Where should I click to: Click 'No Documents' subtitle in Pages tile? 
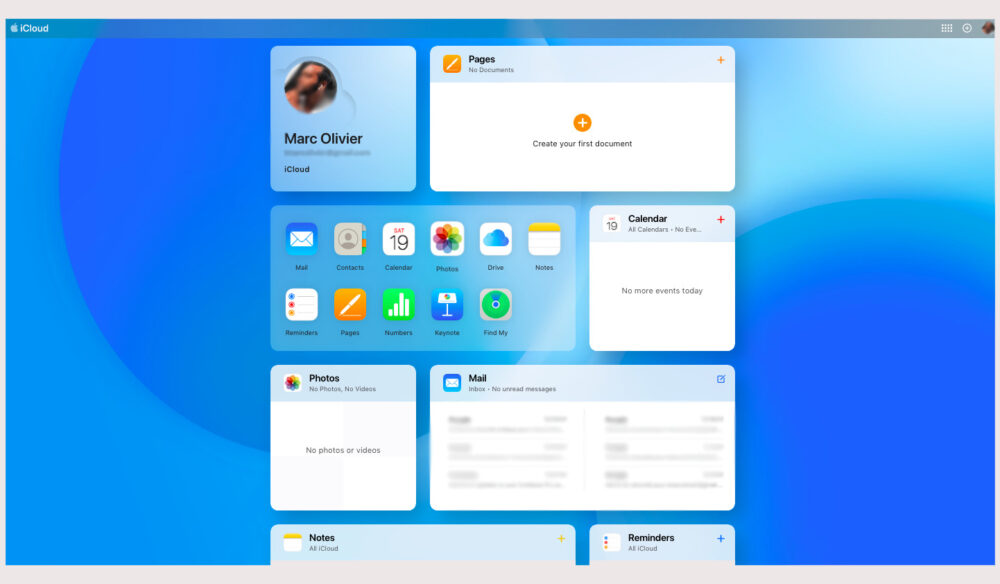tap(491, 70)
